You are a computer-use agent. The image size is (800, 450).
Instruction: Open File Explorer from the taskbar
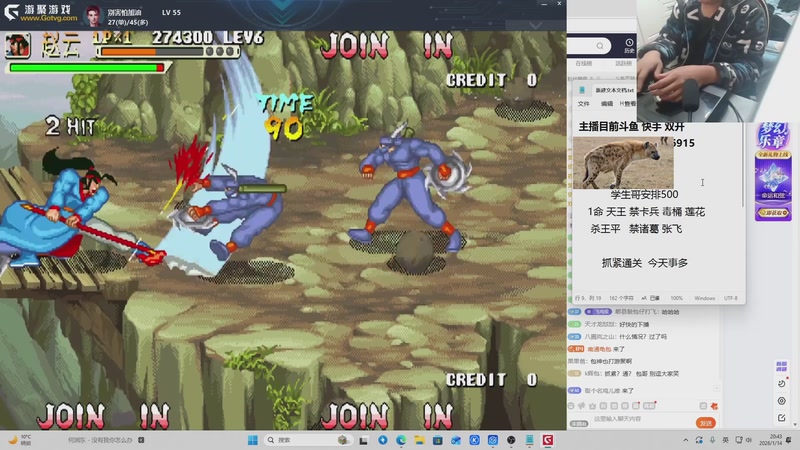[x=419, y=440]
